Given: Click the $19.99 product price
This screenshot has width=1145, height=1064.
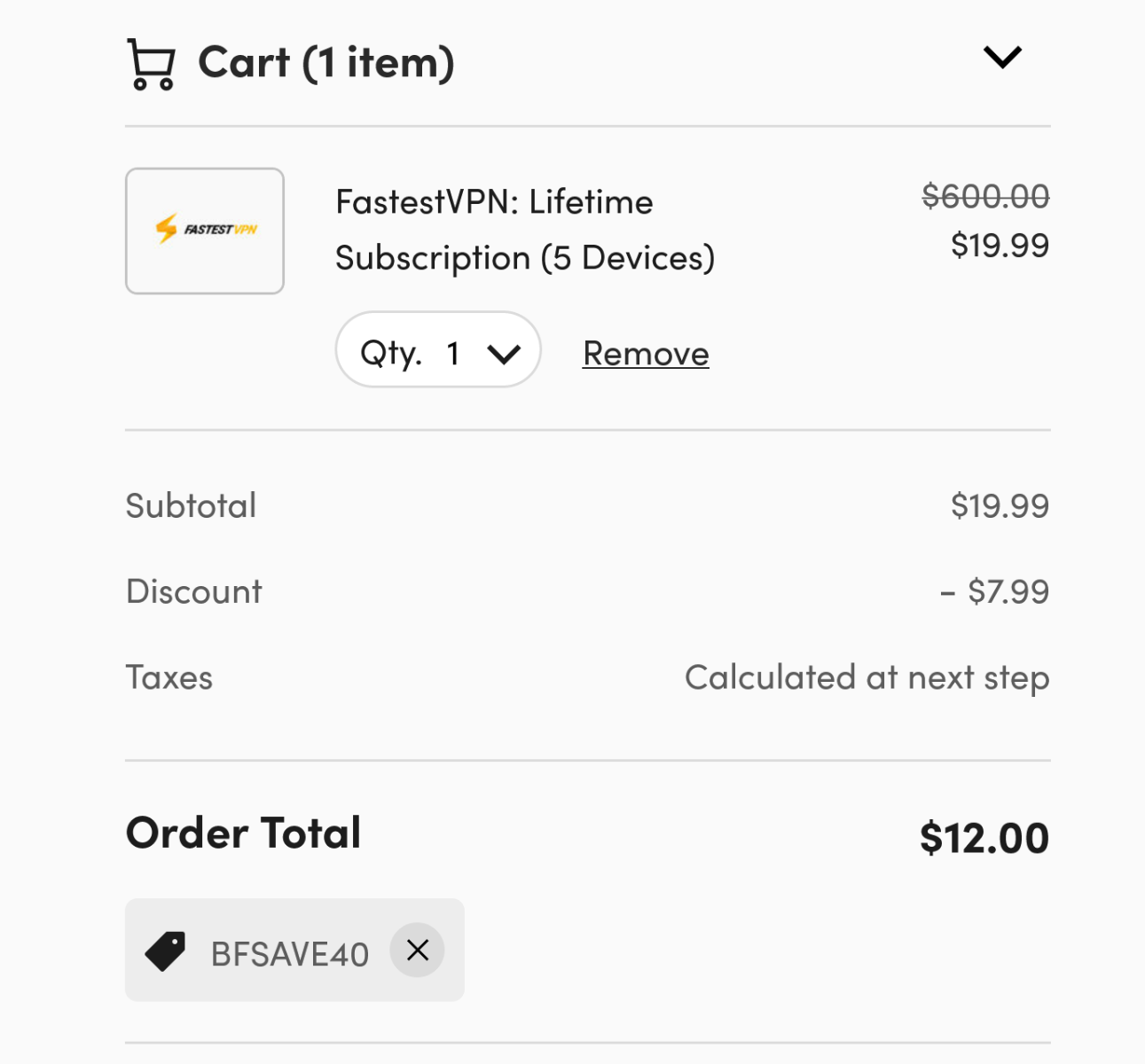Looking at the screenshot, I should pos(1000,245).
